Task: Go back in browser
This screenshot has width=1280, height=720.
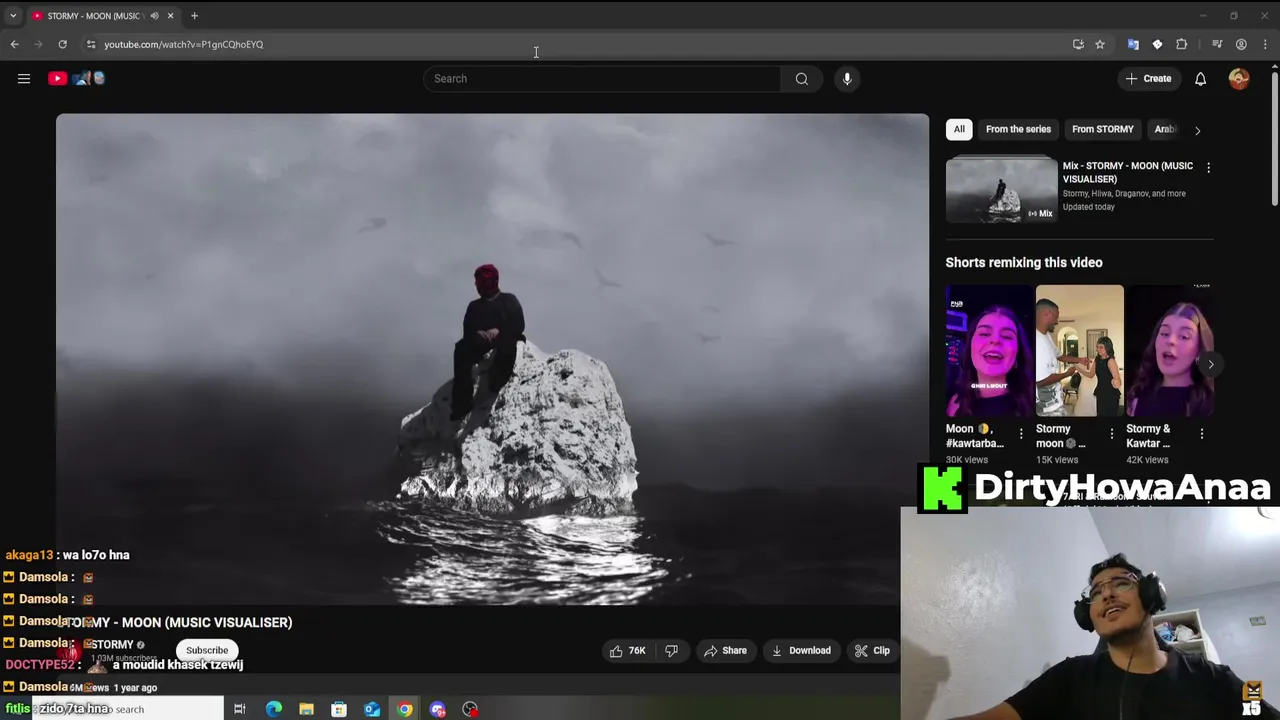Action: pyautogui.click(x=14, y=44)
